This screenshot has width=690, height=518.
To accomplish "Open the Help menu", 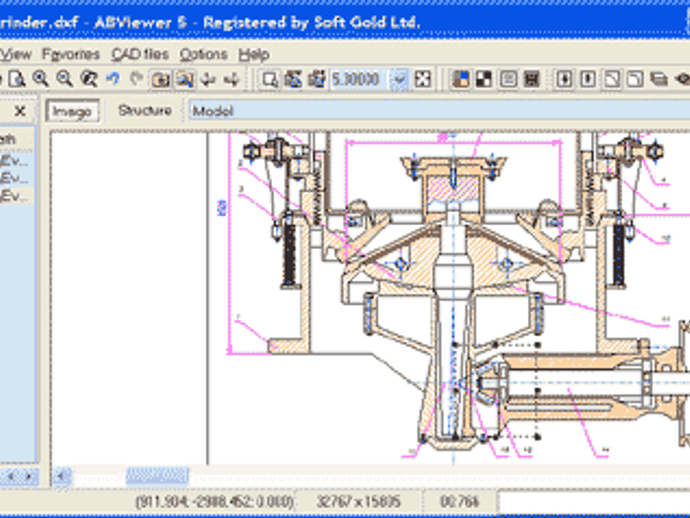I will click(254, 55).
